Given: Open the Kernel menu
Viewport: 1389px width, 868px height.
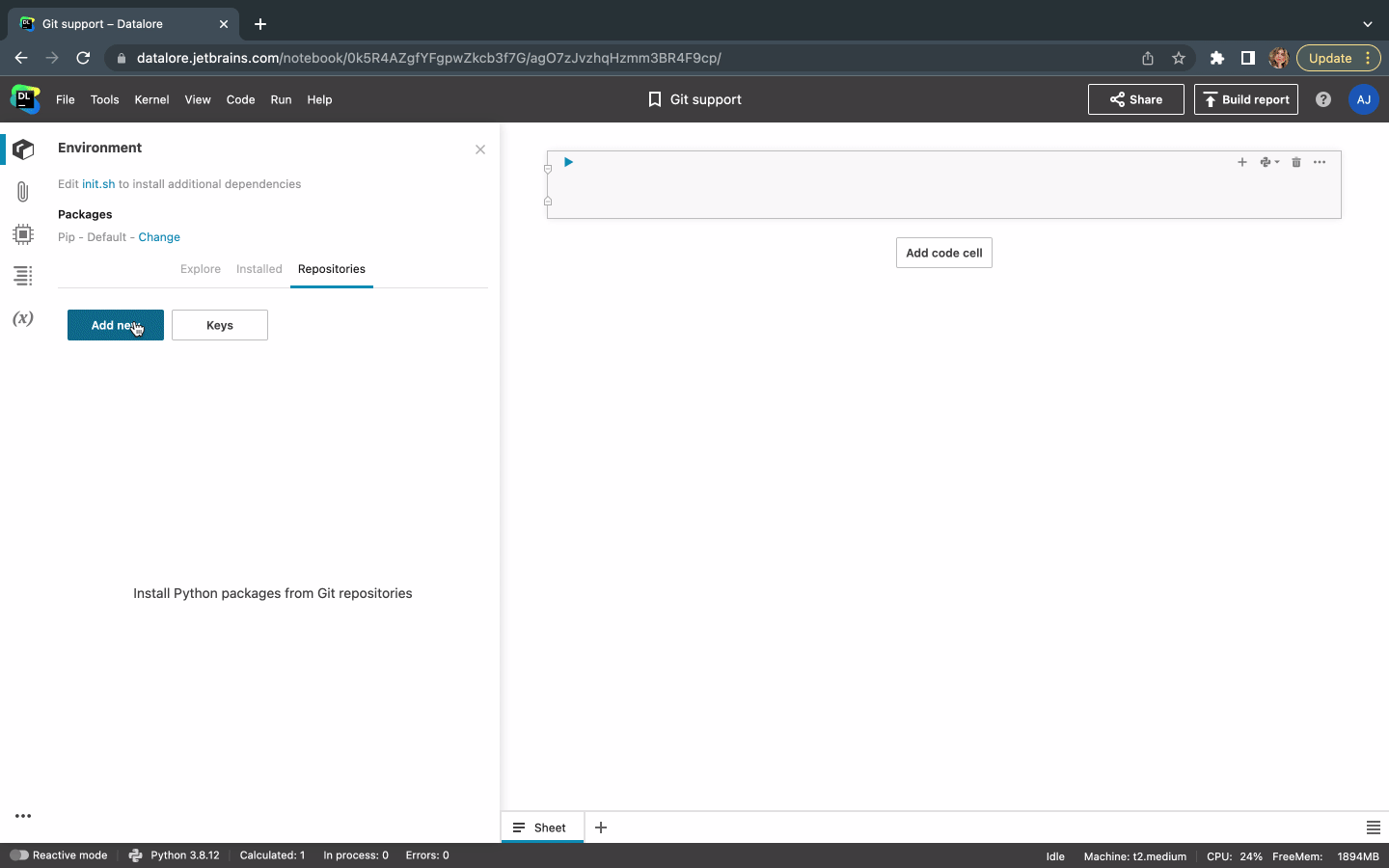Looking at the screenshot, I should tap(151, 99).
